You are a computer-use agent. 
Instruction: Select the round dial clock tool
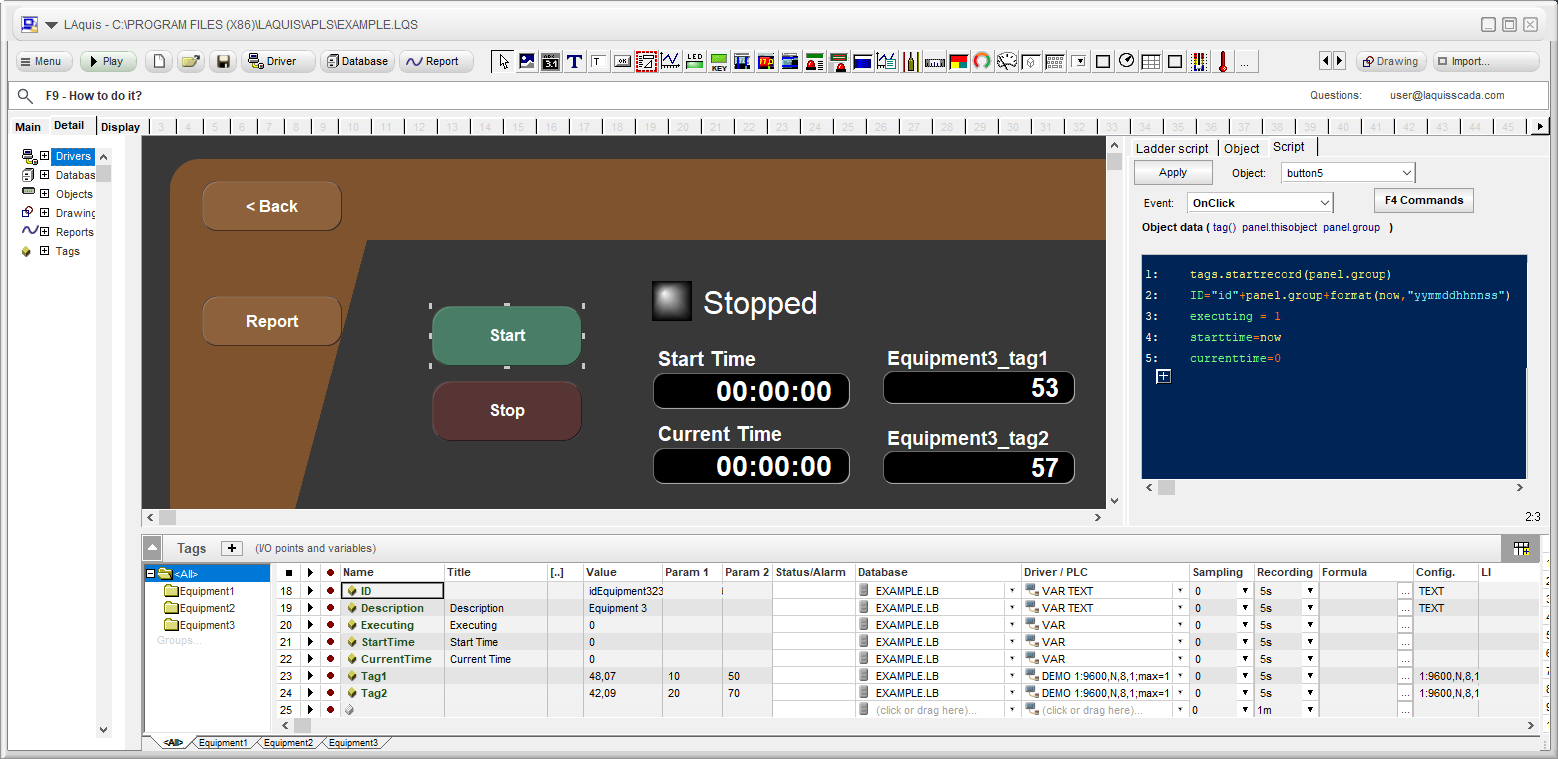tap(1127, 61)
